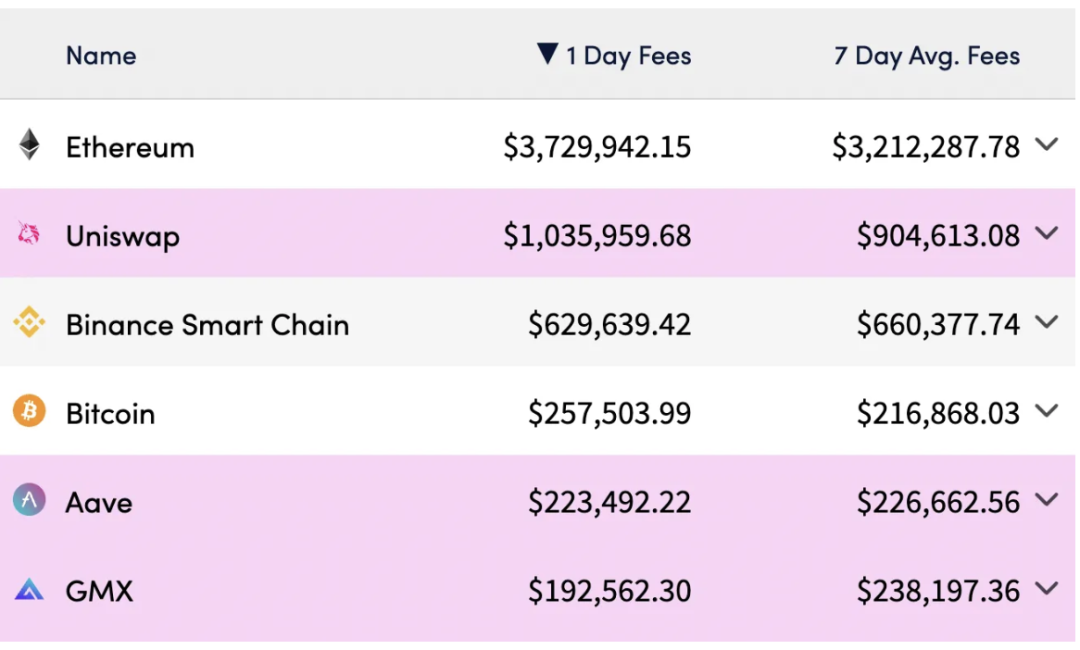Click the Ethereum diamond logo icon
Screen dimensions: 1080x650
click(x=30, y=146)
